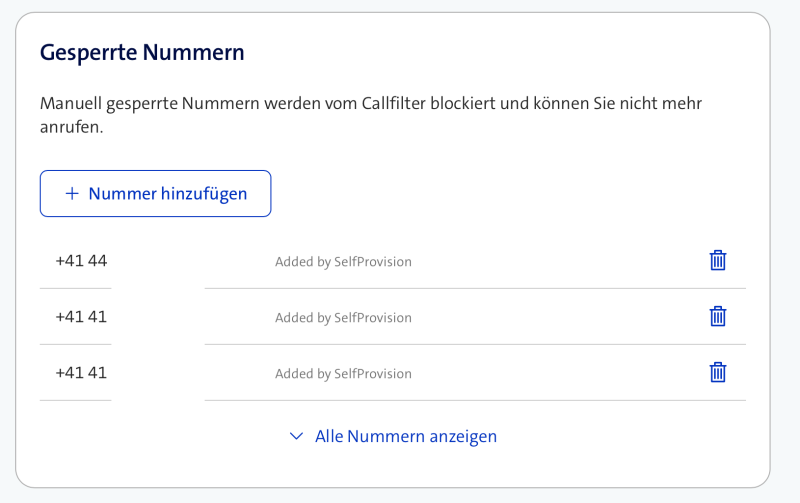
Task: Open the "Alle Nummern anzeigen" link
Action: 405,436
